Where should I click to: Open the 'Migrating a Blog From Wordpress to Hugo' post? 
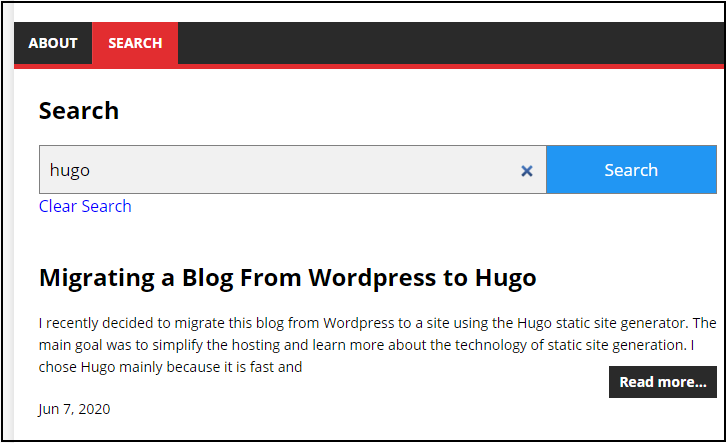(288, 278)
